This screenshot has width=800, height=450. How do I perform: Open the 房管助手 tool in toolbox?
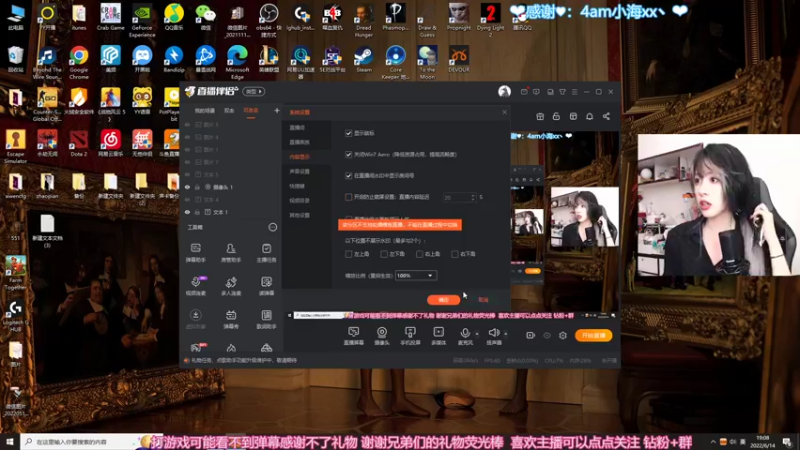[x=231, y=252]
